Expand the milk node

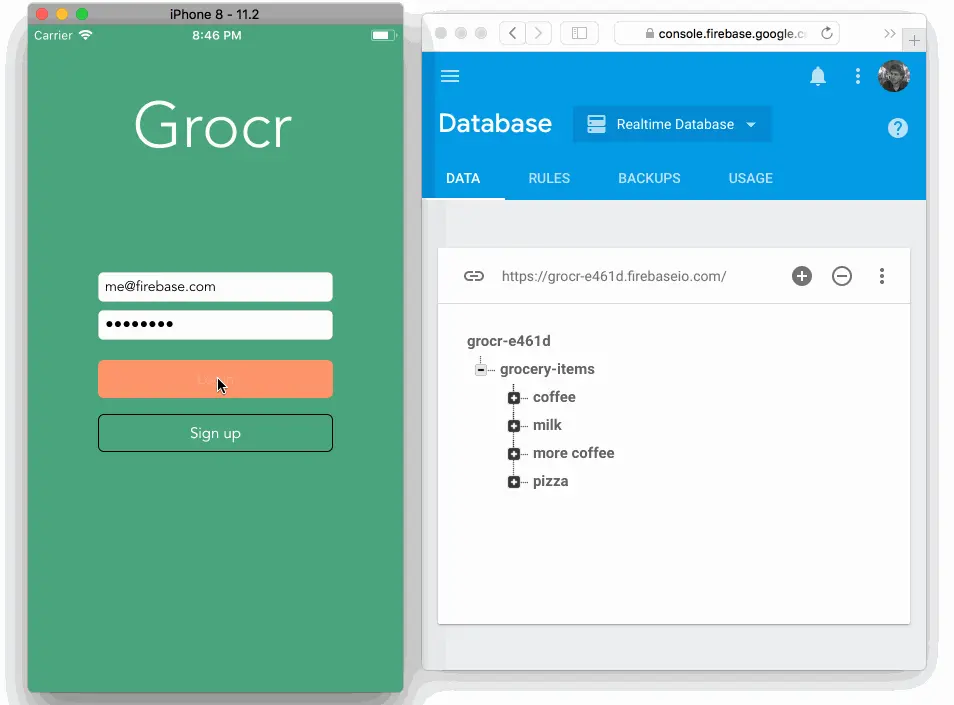(x=514, y=426)
